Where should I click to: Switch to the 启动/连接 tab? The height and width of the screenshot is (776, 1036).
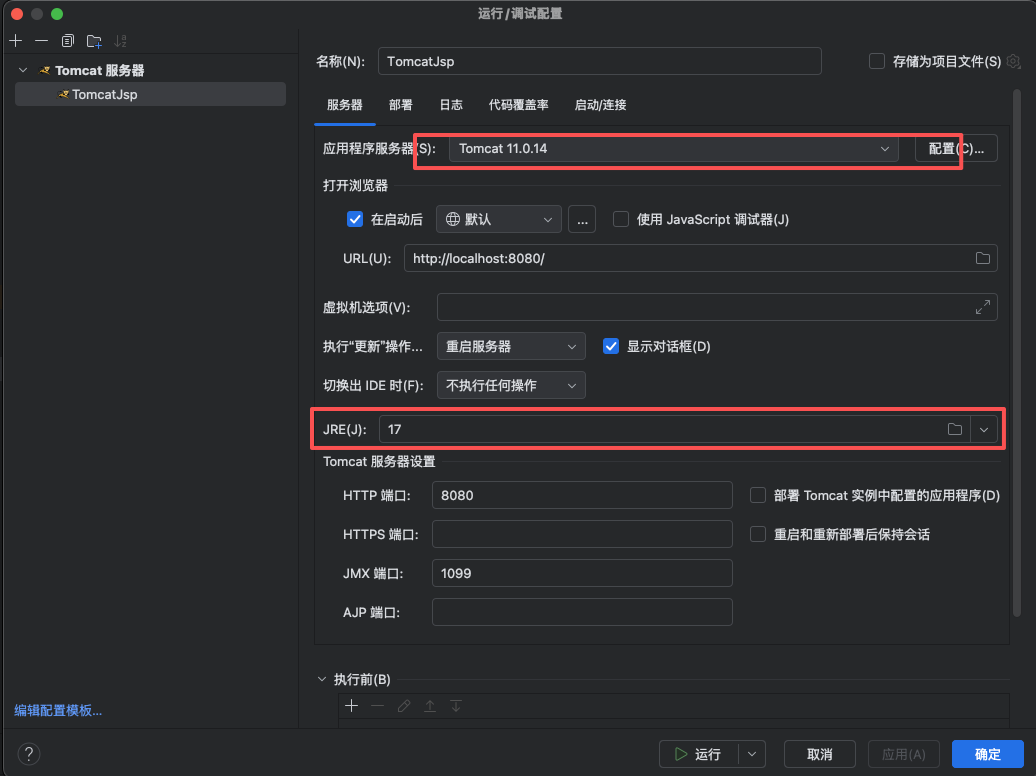tap(601, 105)
